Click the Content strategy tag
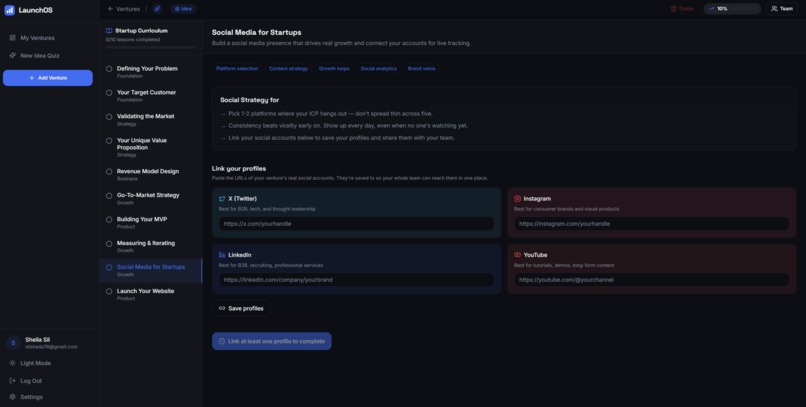The image size is (806, 407). coord(288,68)
